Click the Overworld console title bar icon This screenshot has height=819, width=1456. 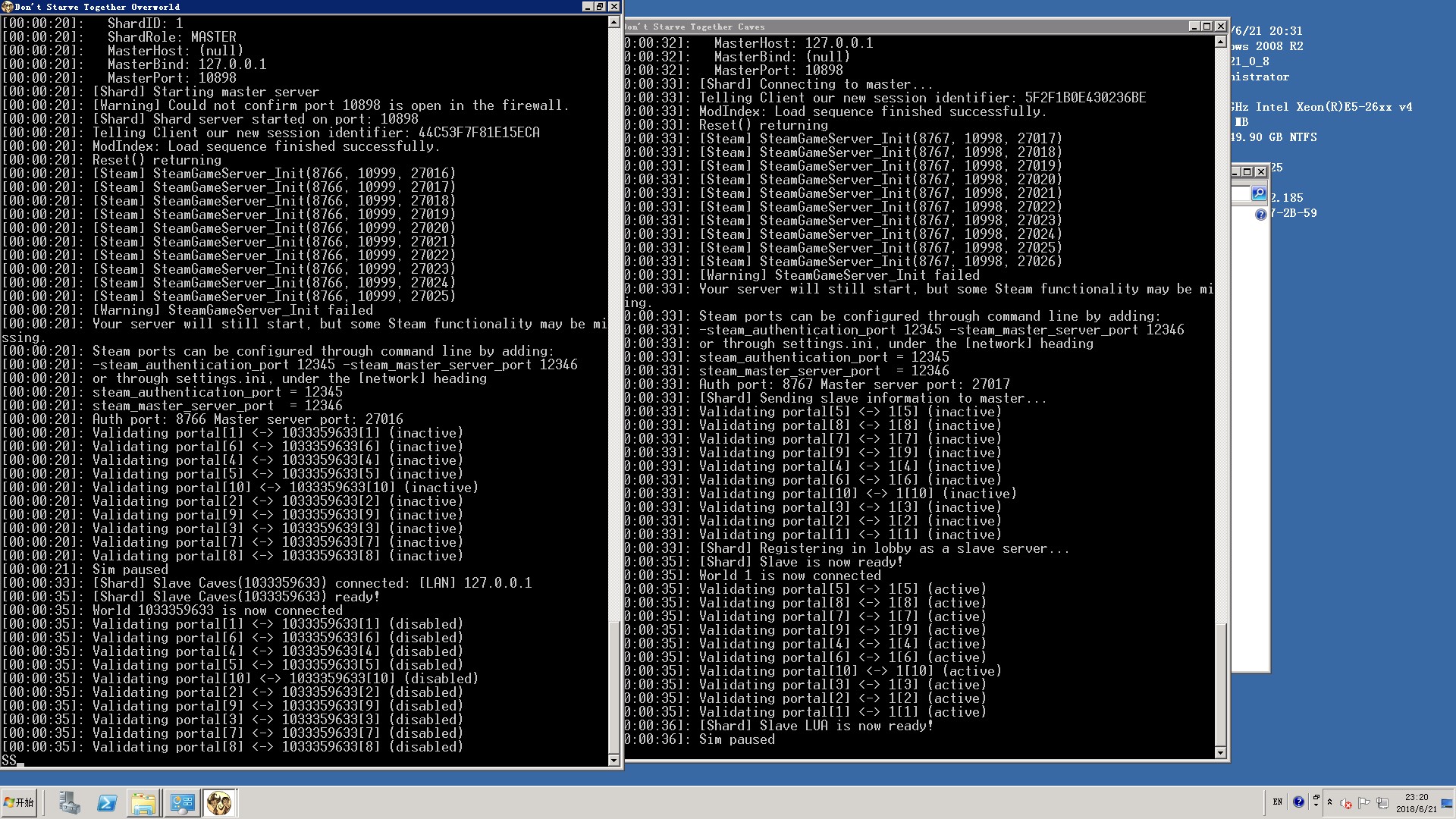[8, 7]
